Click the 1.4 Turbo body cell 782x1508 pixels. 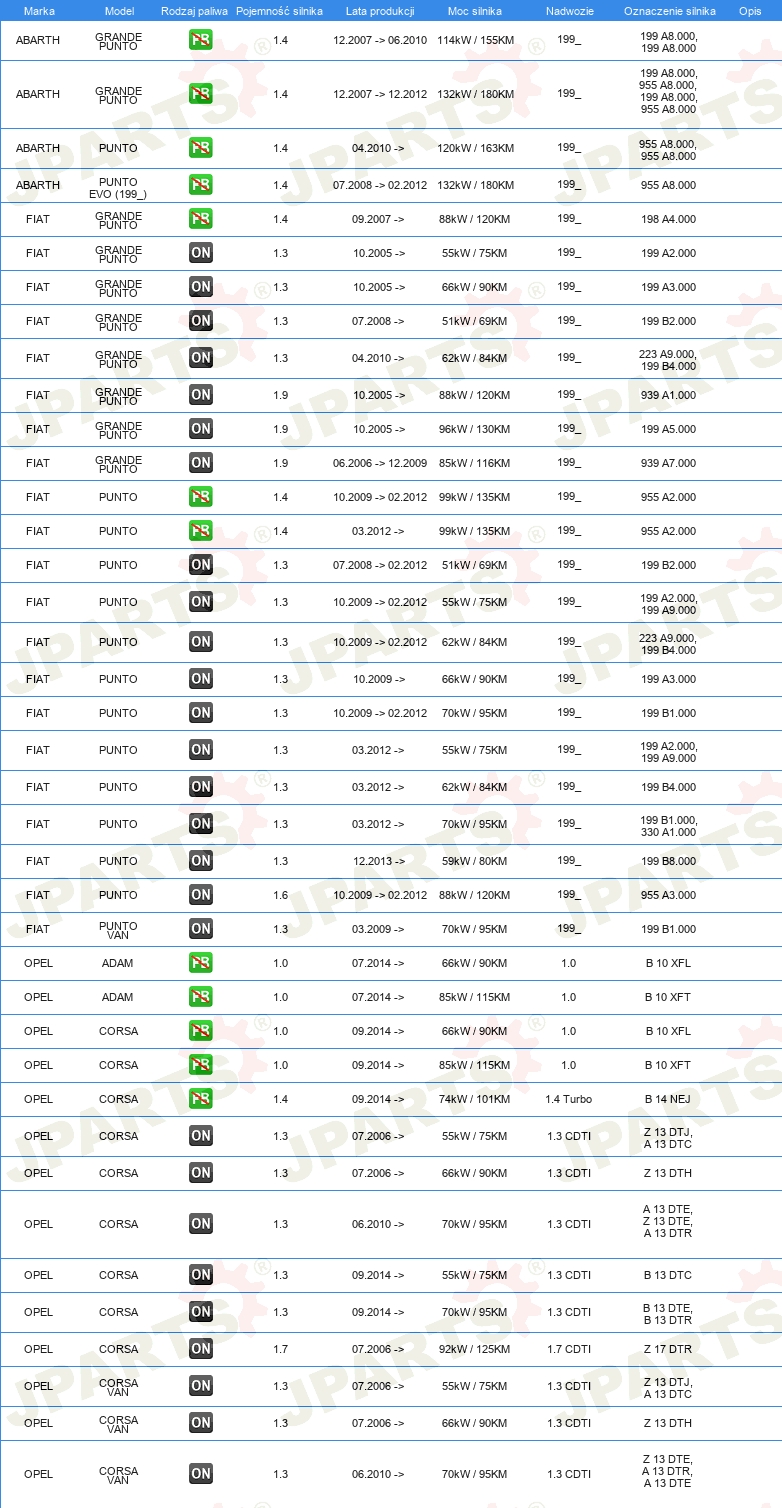pyautogui.click(x=569, y=1099)
